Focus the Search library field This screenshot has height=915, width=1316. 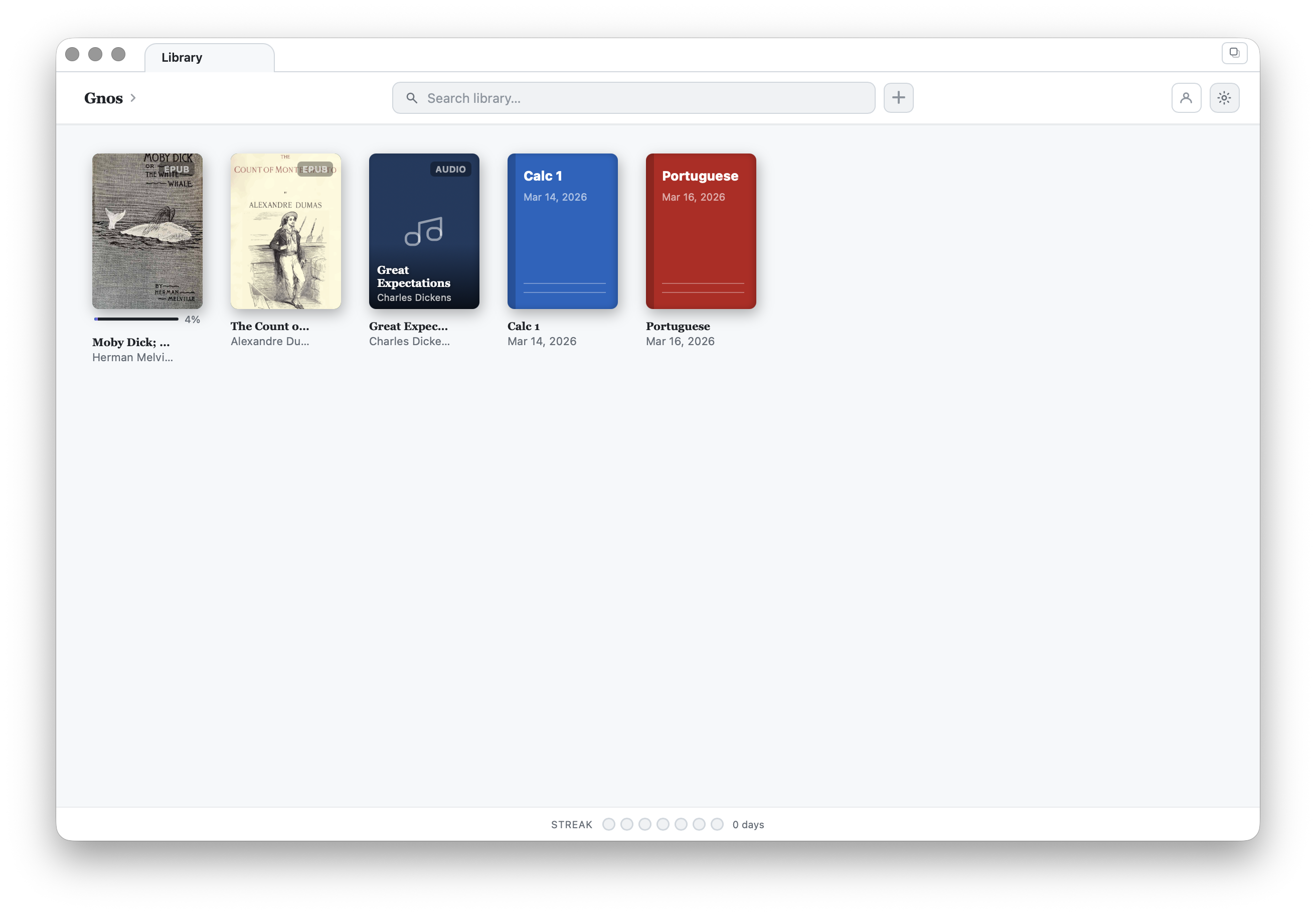(x=633, y=98)
